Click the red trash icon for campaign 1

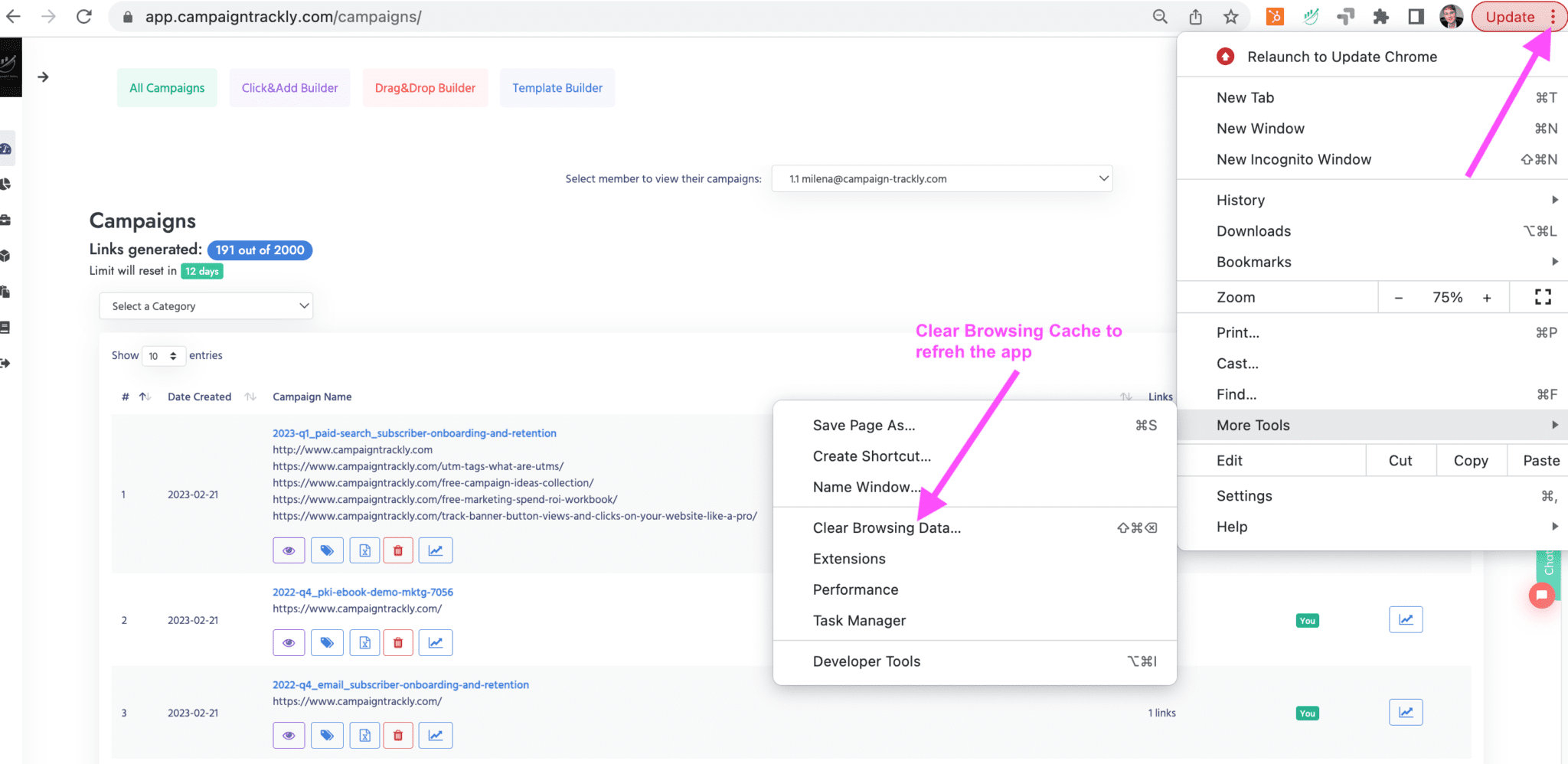[398, 550]
